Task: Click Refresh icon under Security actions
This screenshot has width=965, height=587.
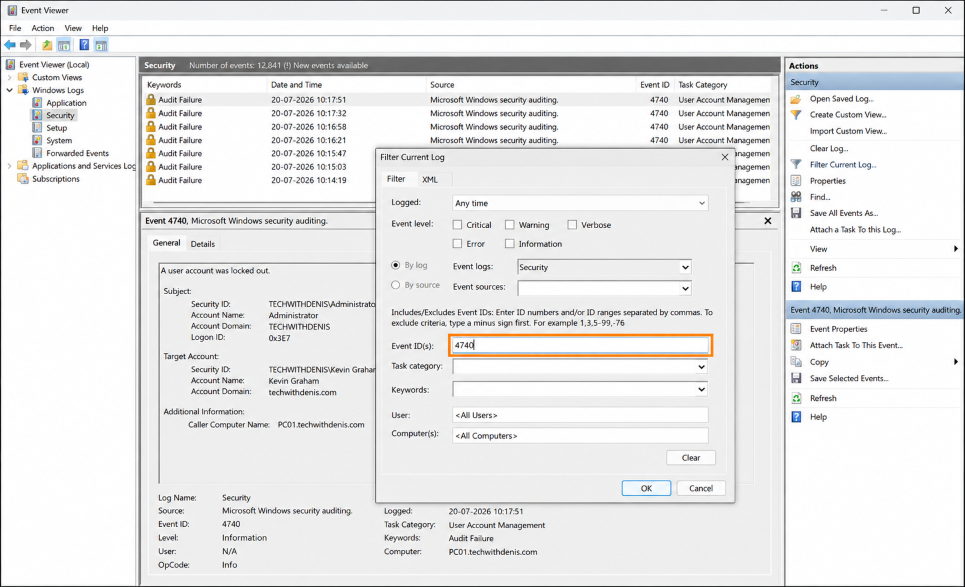Action: [796, 268]
